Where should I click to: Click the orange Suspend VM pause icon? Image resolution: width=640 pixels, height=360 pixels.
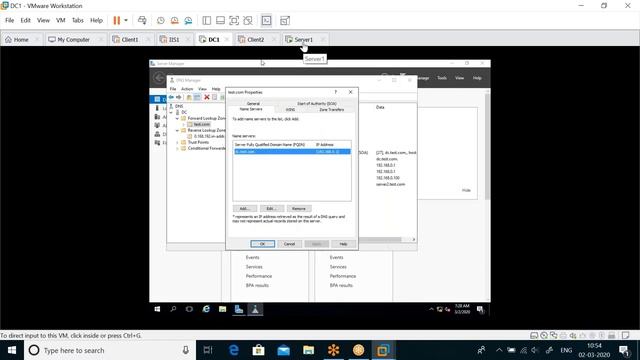117,20
